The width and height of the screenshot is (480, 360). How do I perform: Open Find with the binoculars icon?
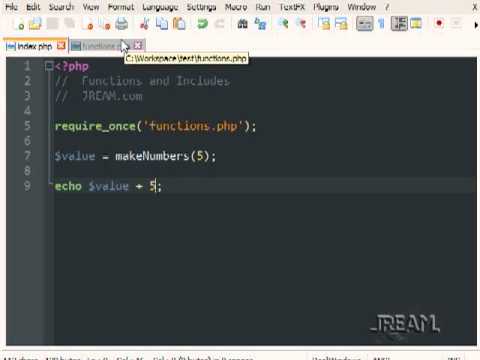[242, 24]
